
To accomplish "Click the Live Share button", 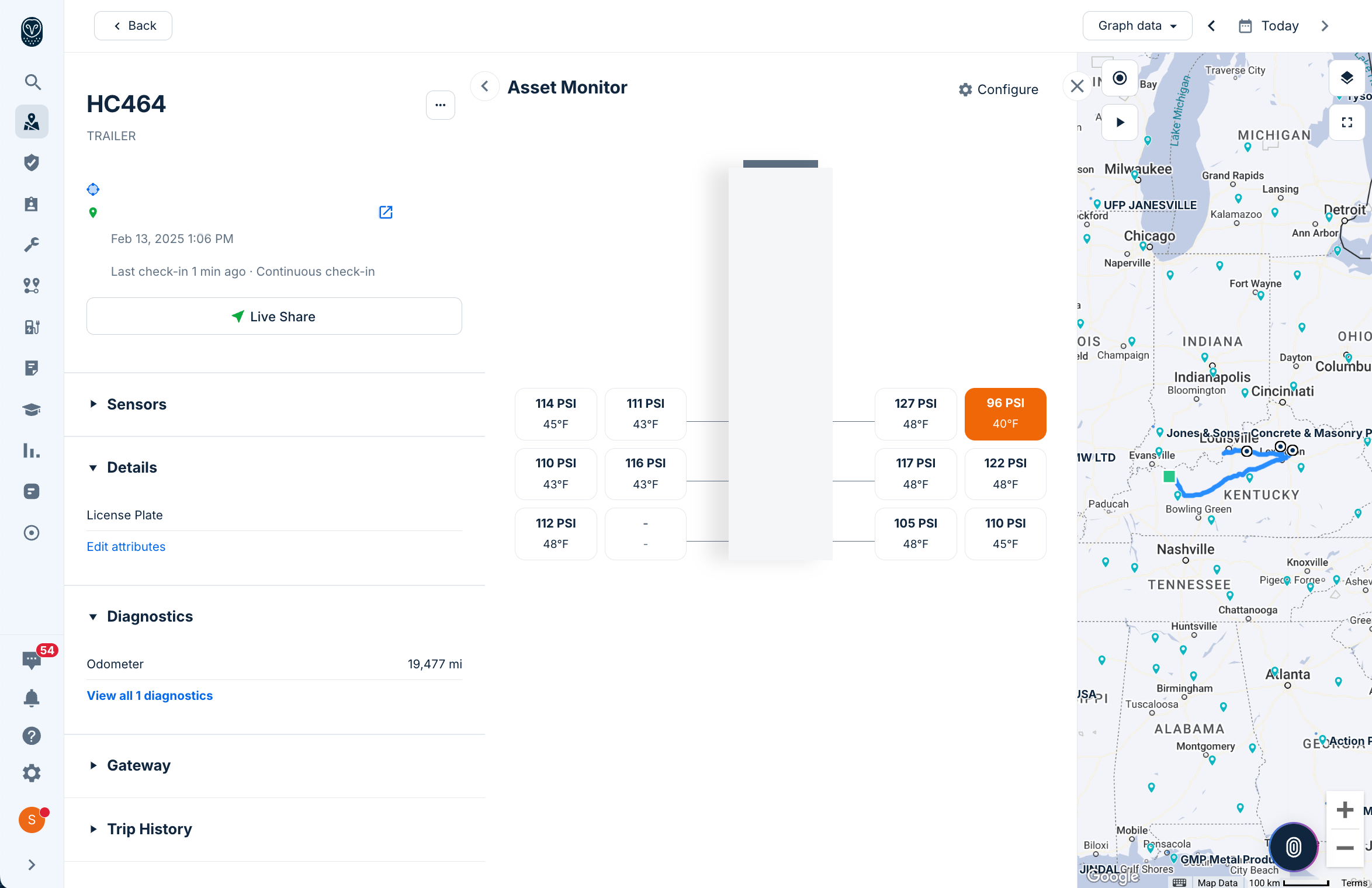I will click(274, 316).
